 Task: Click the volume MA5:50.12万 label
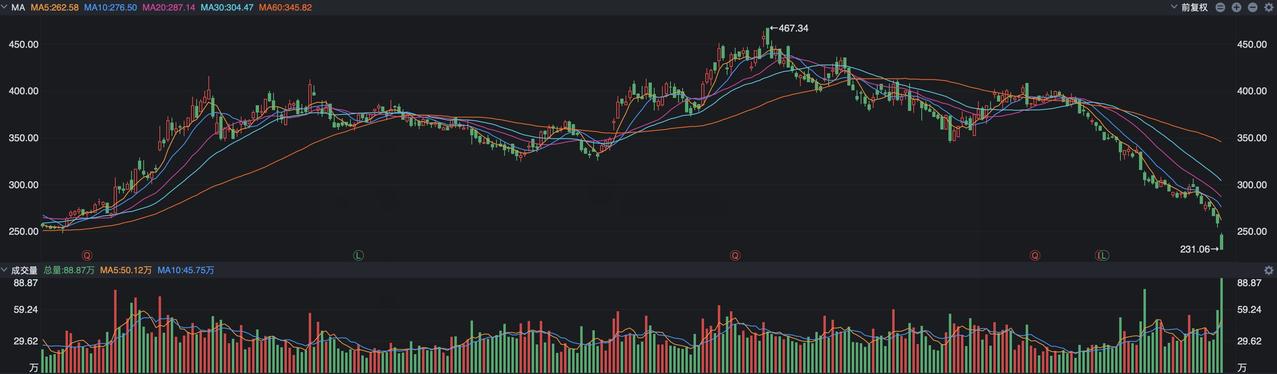click(x=125, y=270)
